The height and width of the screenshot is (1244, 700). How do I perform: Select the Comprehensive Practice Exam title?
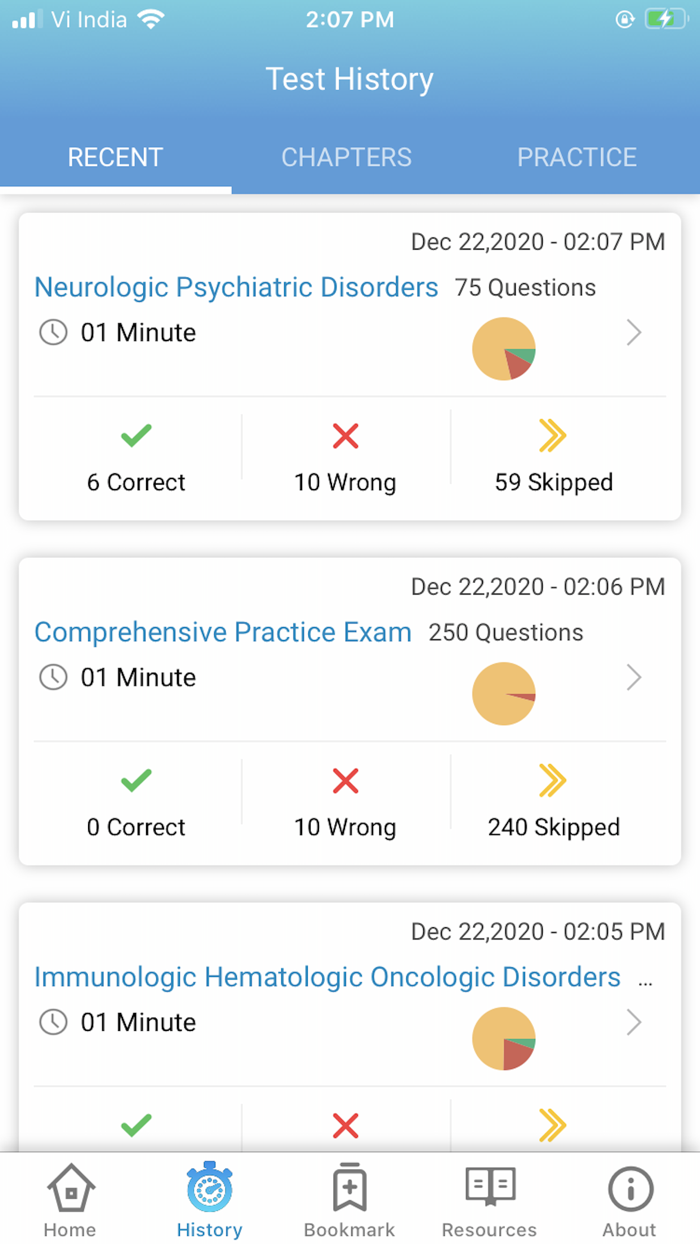click(x=222, y=632)
